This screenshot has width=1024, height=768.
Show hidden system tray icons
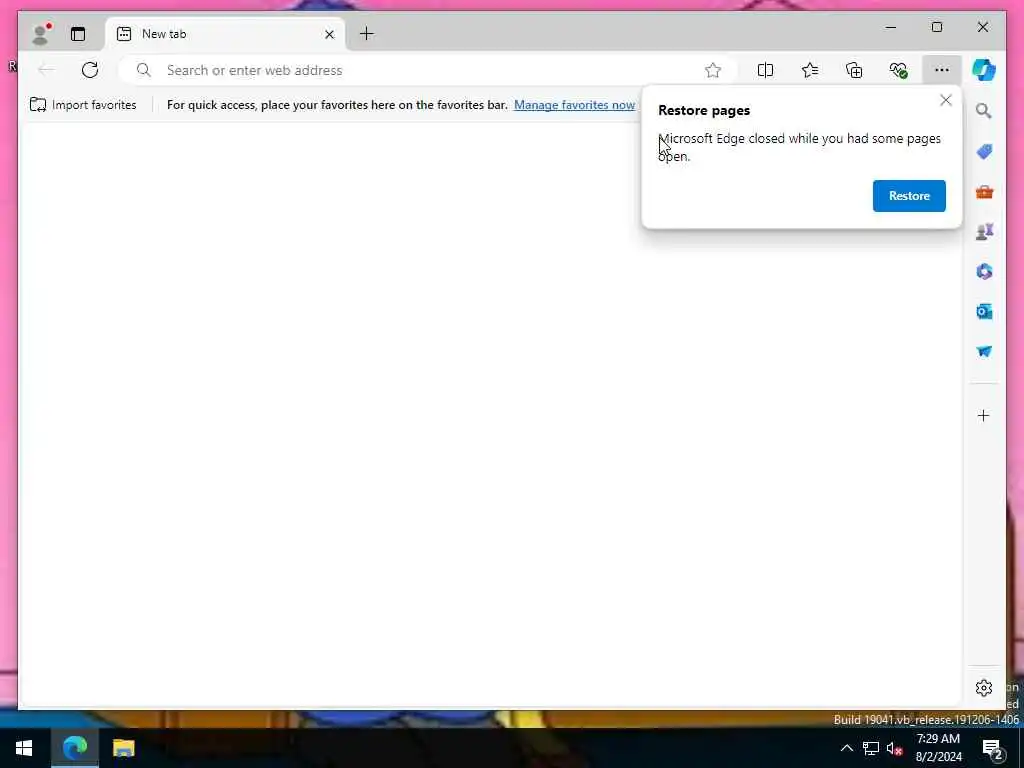[x=846, y=748]
